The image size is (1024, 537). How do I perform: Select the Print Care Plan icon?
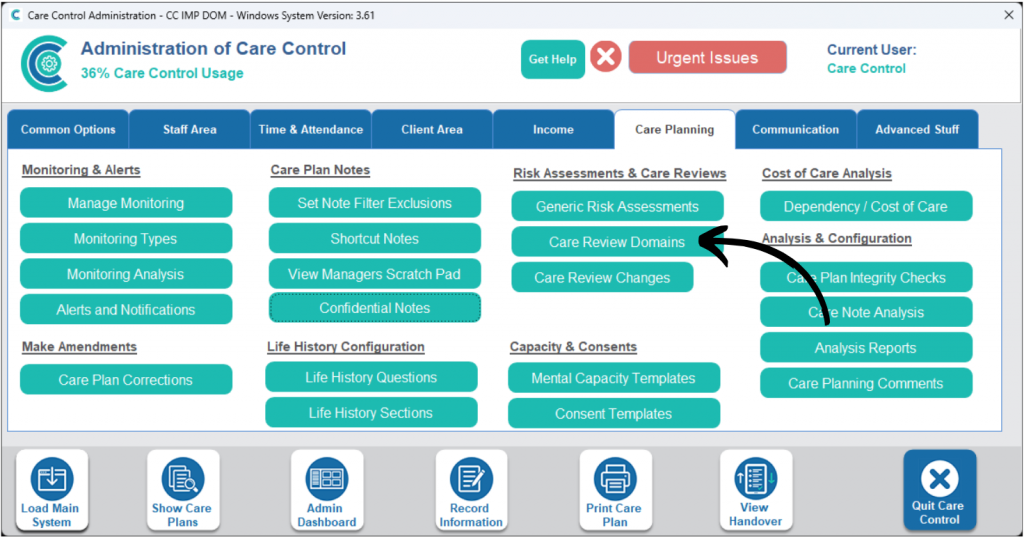[615, 491]
